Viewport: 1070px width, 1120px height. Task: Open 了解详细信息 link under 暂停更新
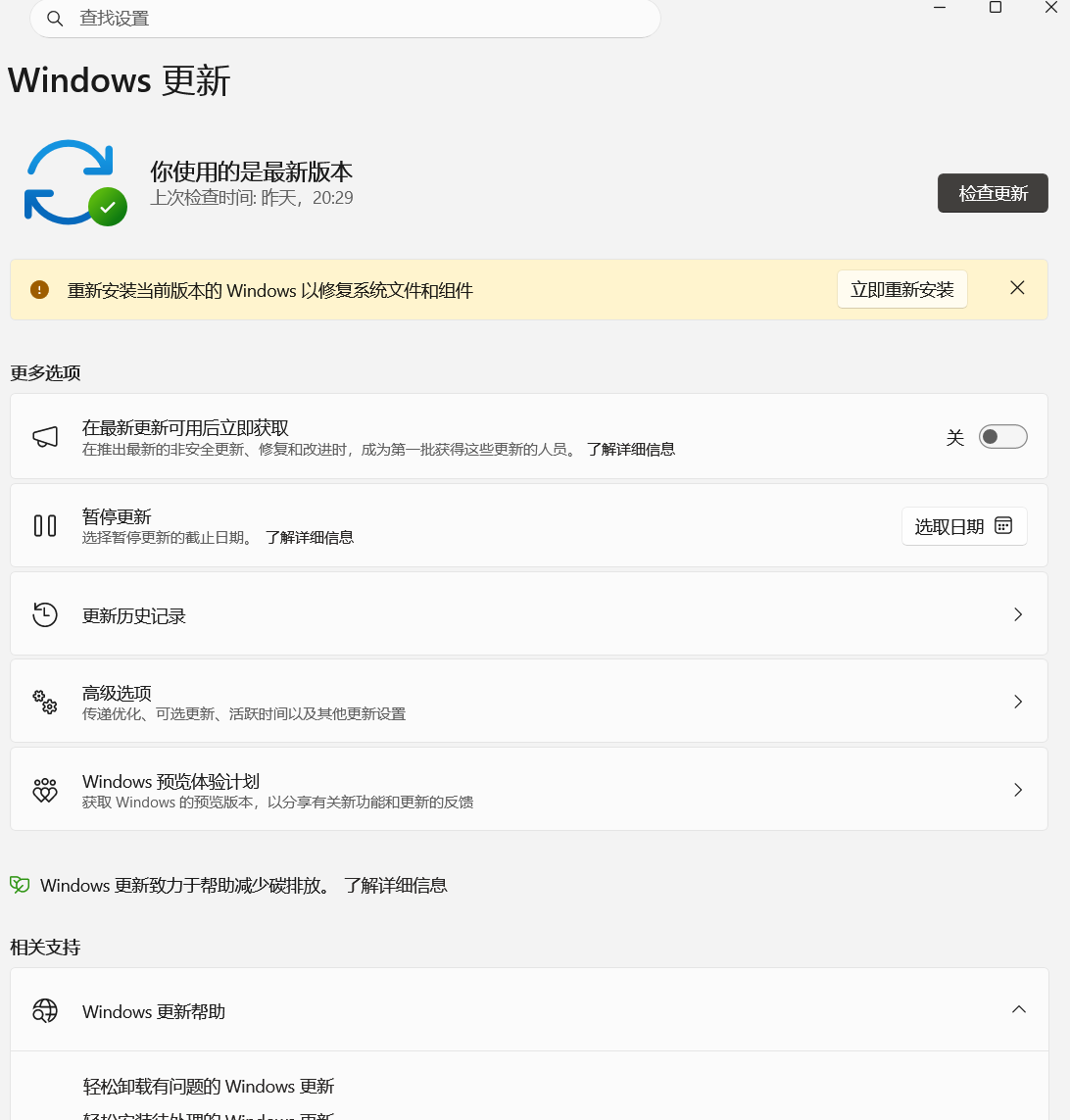click(310, 537)
